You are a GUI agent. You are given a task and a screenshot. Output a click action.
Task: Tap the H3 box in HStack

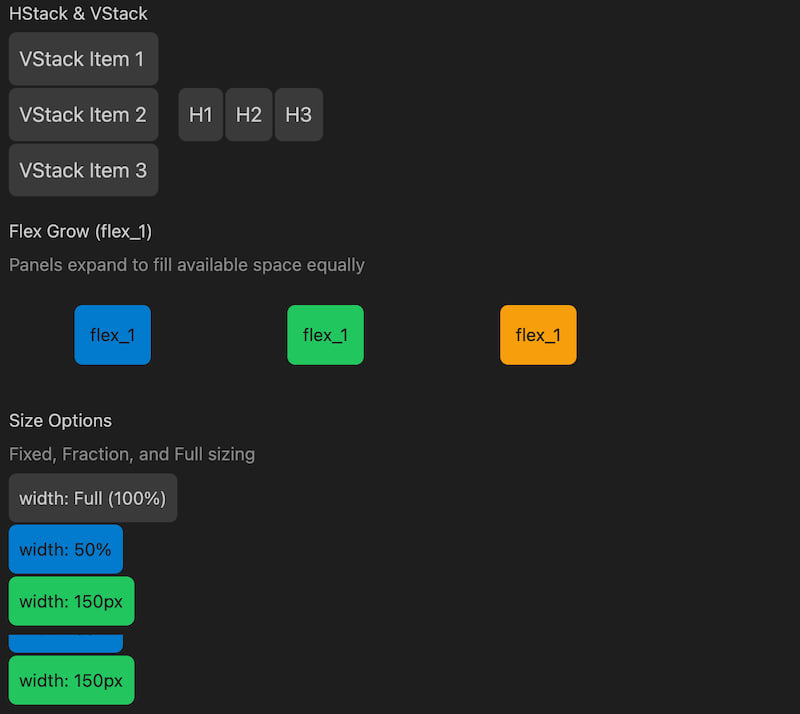coord(298,115)
